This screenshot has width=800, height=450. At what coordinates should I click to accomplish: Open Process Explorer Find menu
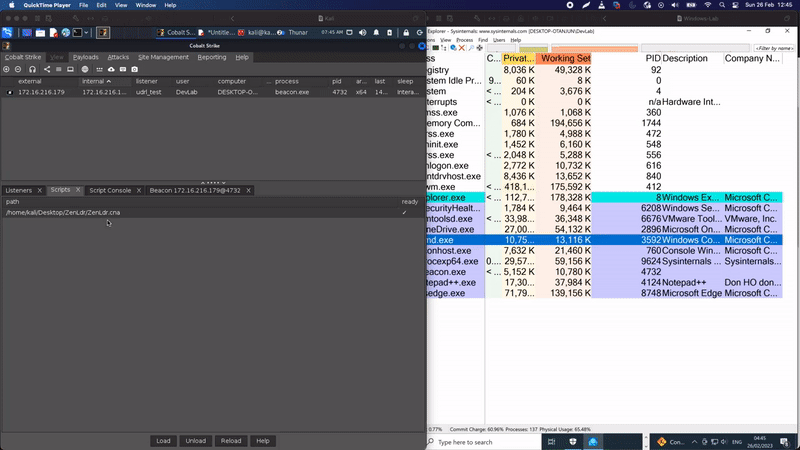(x=483, y=40)
